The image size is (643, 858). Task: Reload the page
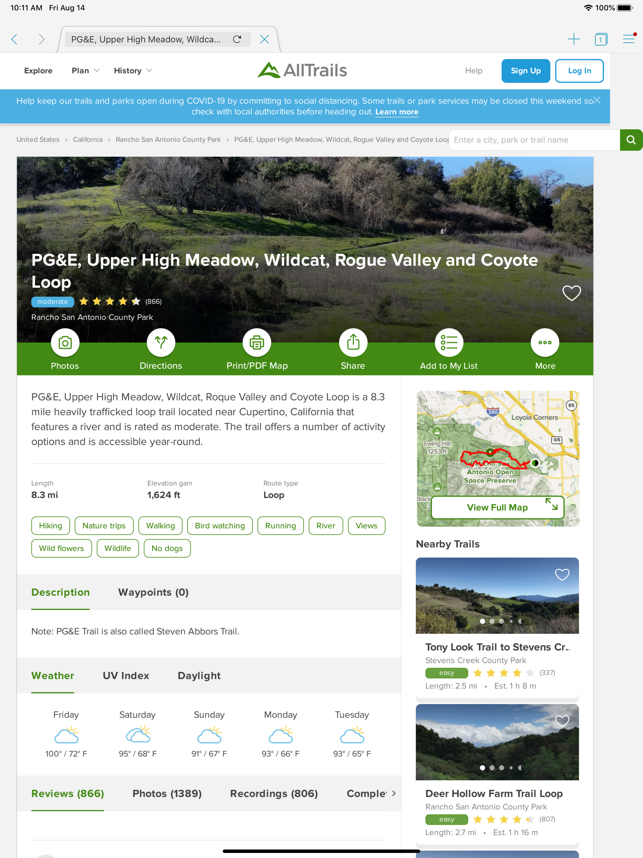pos(237,39)
